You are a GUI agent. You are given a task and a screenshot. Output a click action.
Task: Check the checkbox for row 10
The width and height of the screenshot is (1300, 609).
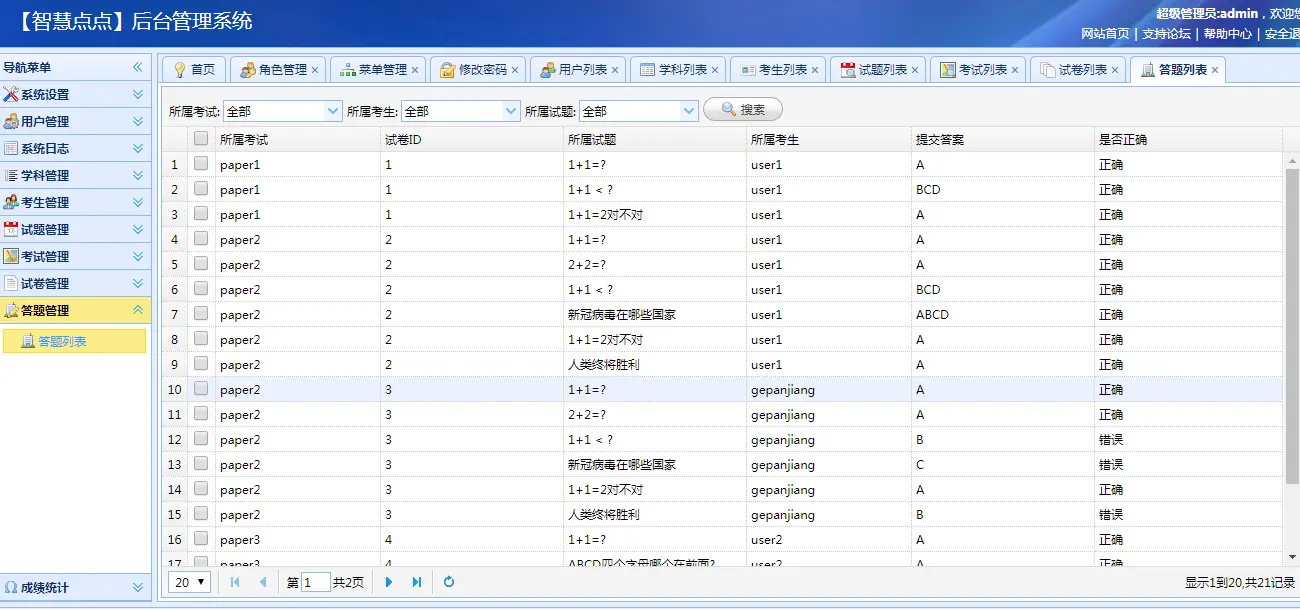point(201,389)
